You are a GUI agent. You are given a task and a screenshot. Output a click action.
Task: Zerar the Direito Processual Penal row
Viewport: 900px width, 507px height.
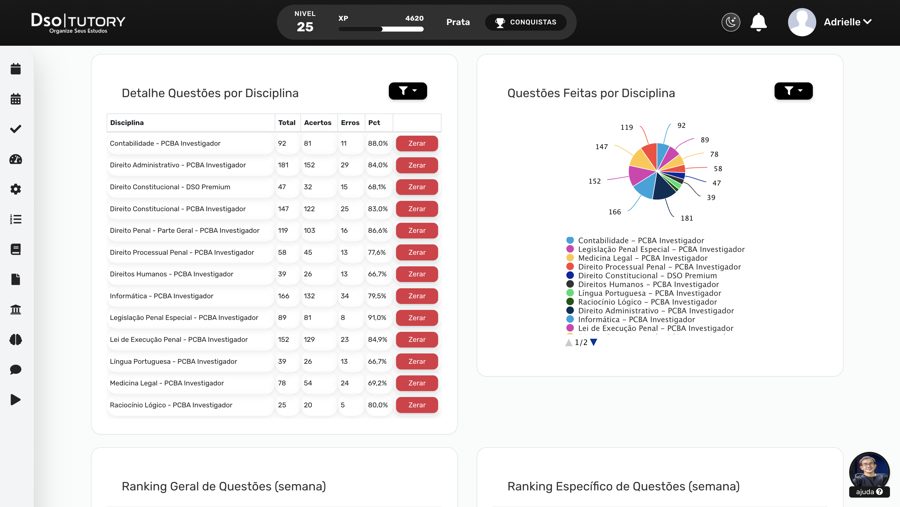(x=417, y=253)
